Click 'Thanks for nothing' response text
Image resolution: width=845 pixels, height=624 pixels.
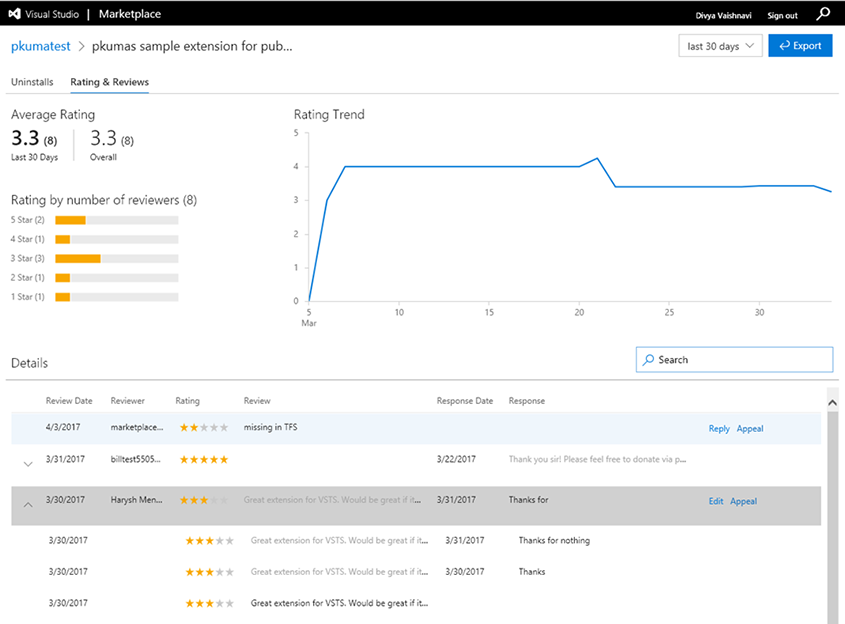[x=554, y=540]
